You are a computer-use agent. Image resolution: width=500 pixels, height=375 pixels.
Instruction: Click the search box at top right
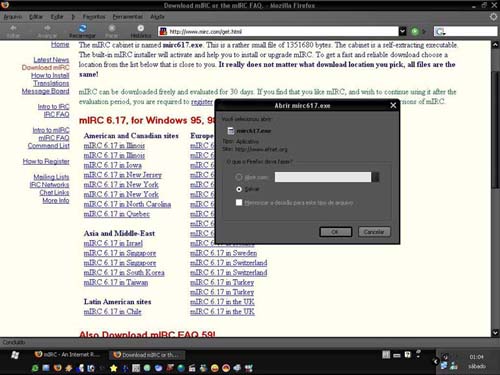pos(465,32)
